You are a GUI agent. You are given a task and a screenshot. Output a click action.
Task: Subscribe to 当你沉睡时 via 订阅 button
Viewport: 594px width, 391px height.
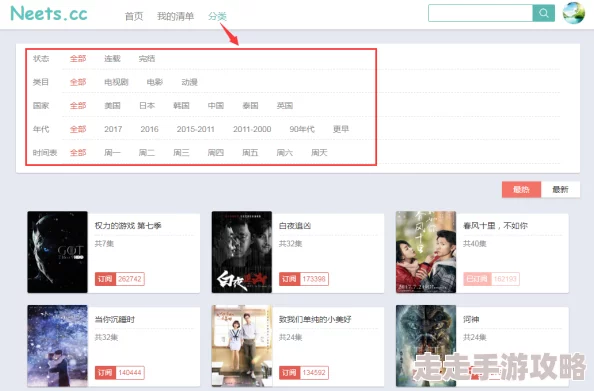click(x=105, y=372)
